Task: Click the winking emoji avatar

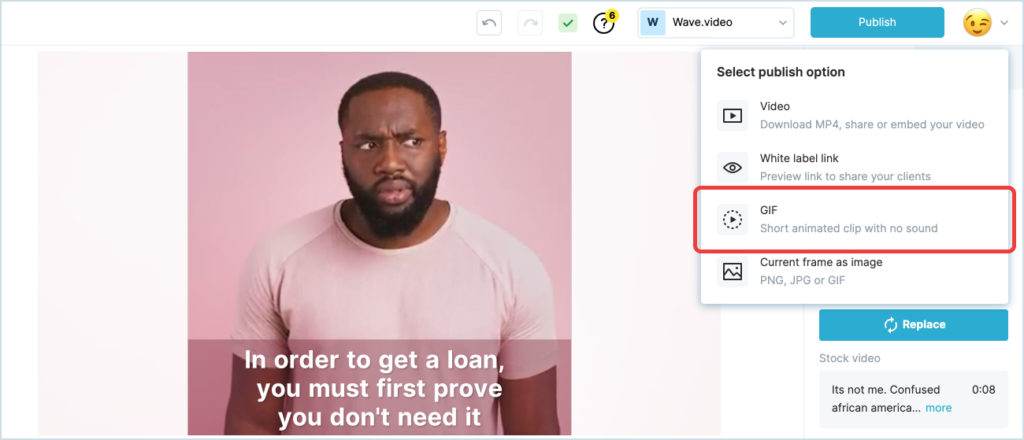Action: [x=977, y=23]
